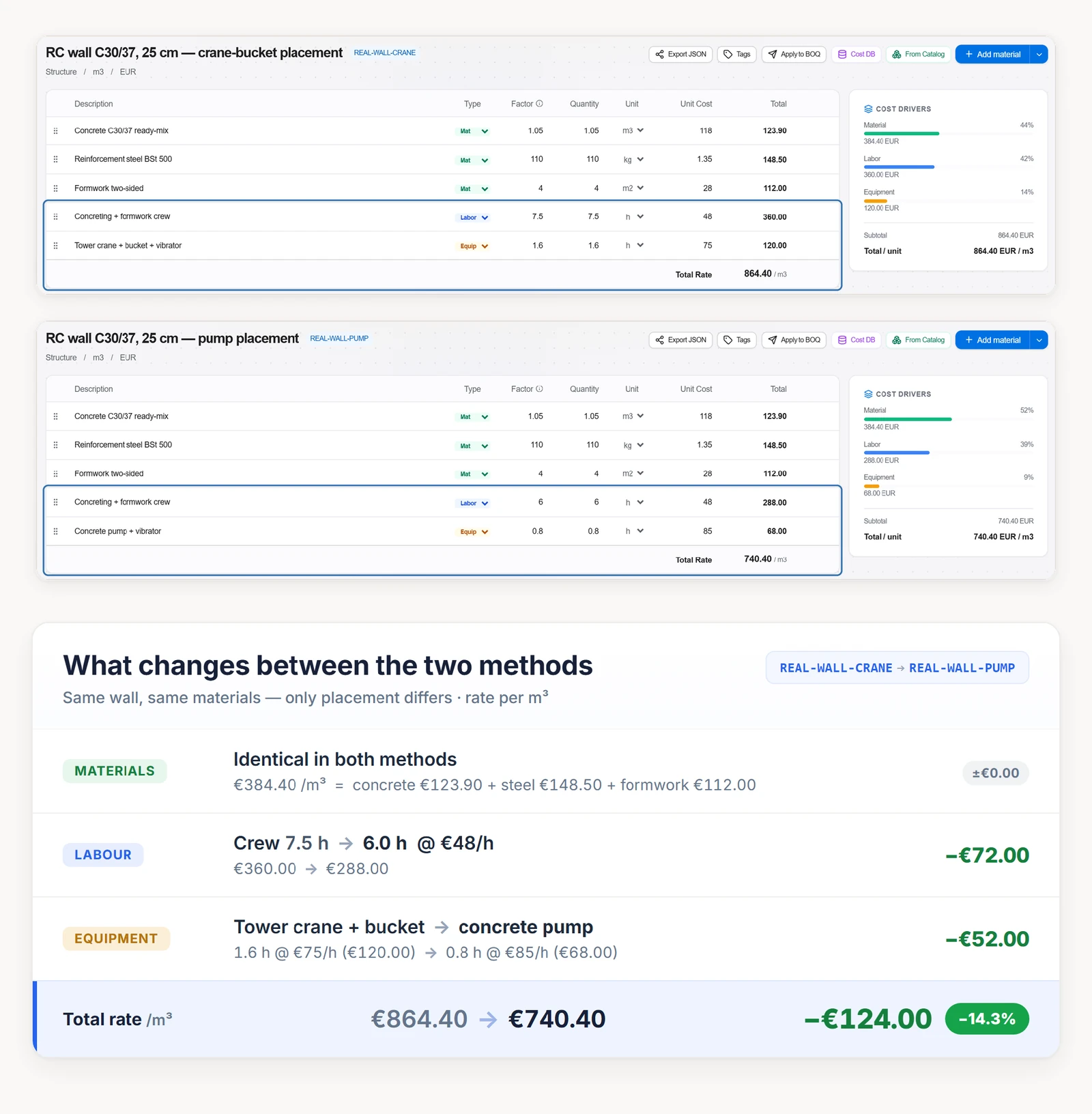Open unit h dropdown for Tower crane row

point(634,245)
